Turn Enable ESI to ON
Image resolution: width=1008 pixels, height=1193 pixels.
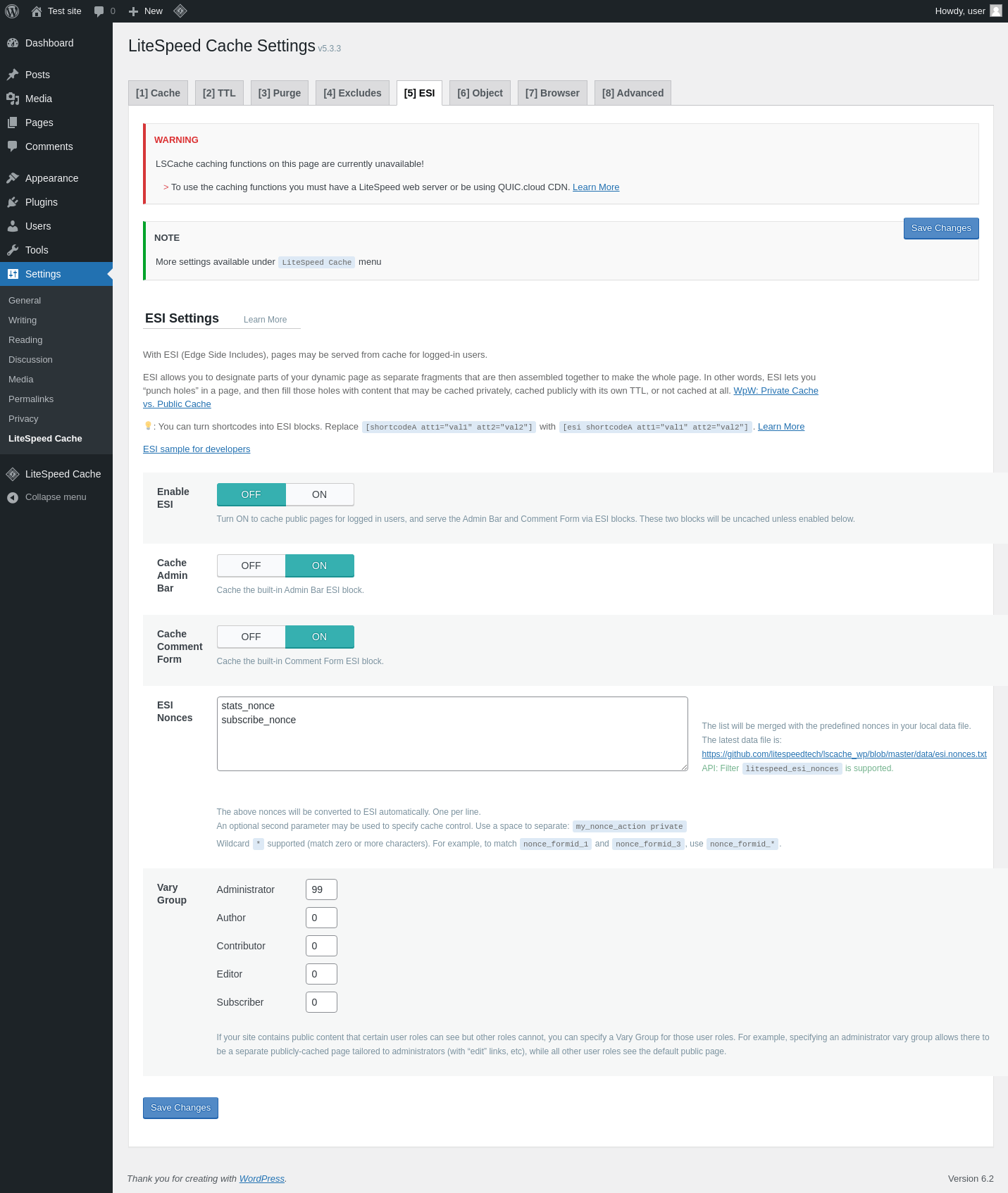pos(320,494)
